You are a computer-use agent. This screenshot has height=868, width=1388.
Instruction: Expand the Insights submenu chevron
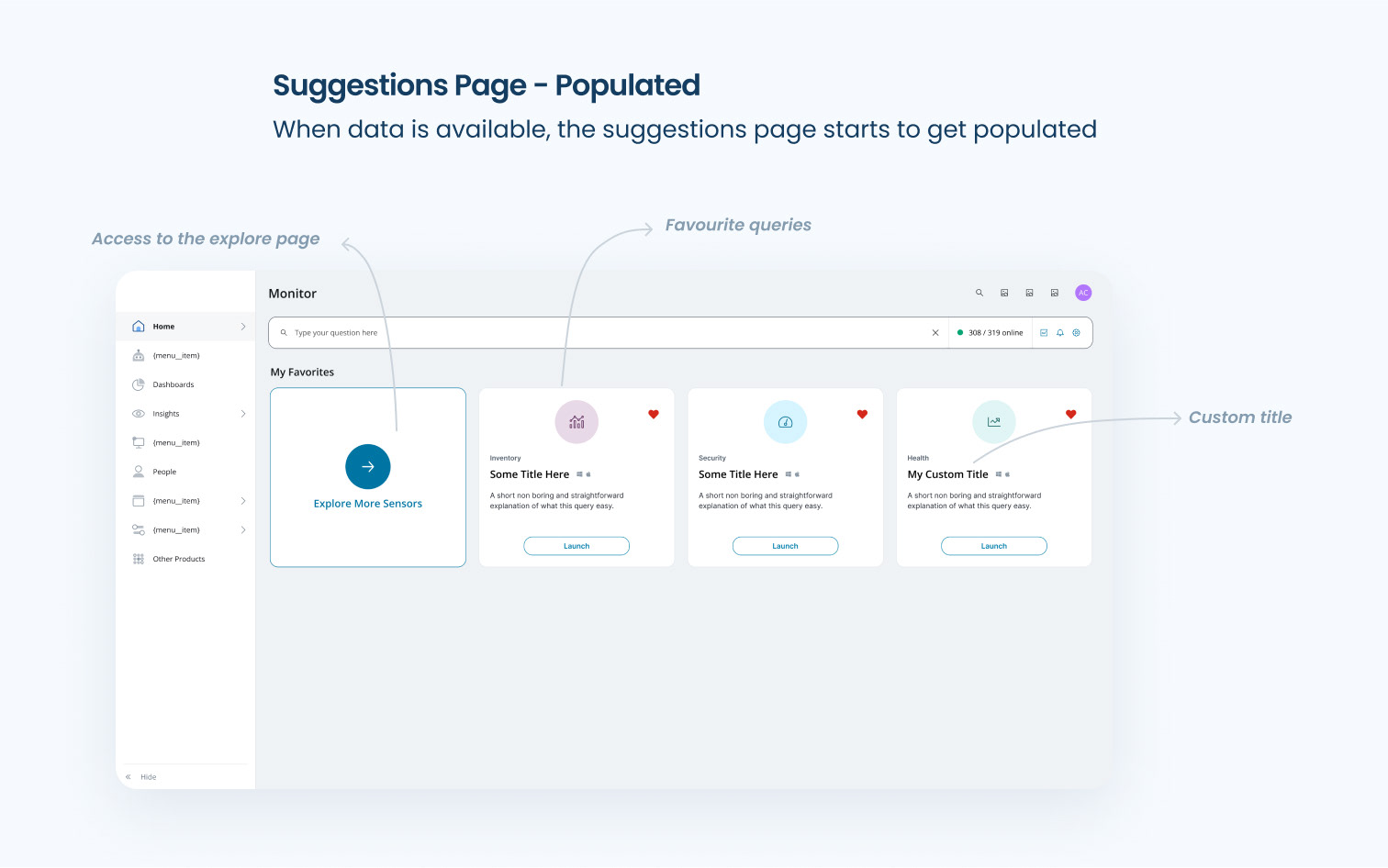243,414
